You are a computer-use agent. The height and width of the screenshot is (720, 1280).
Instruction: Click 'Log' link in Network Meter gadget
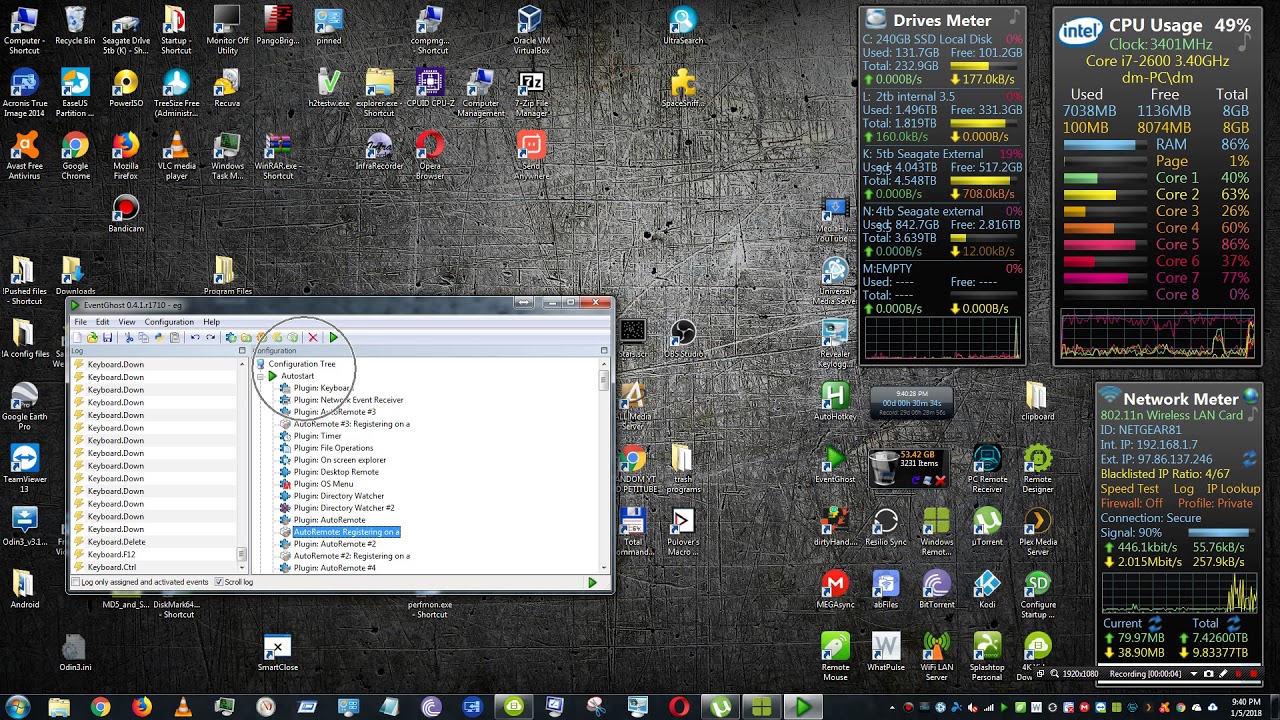tap(1184, 489)
